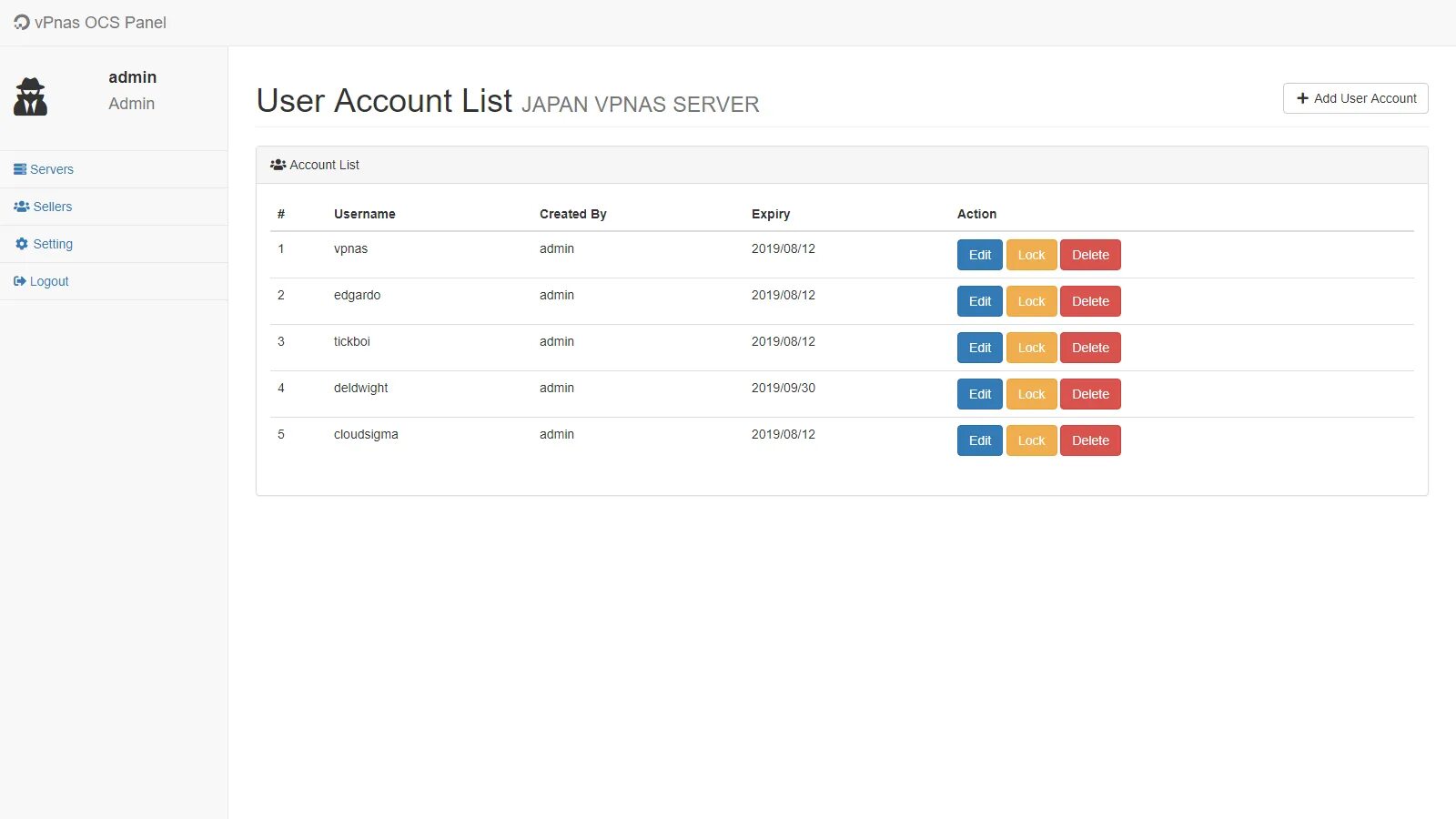Delete the edgardo account
1456x819 pixels.
pyautogui.click(x=1090, y=301)
